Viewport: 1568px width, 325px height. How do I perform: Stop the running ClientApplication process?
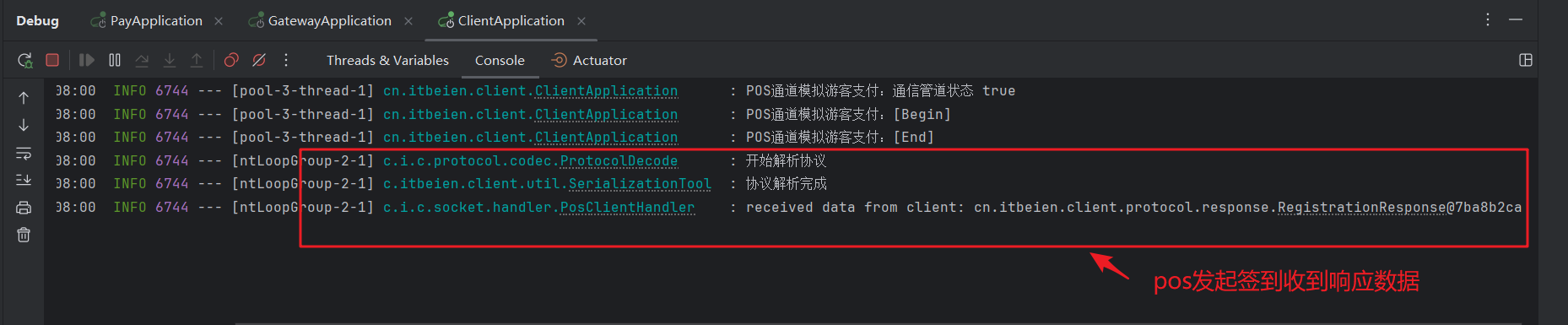52,60
